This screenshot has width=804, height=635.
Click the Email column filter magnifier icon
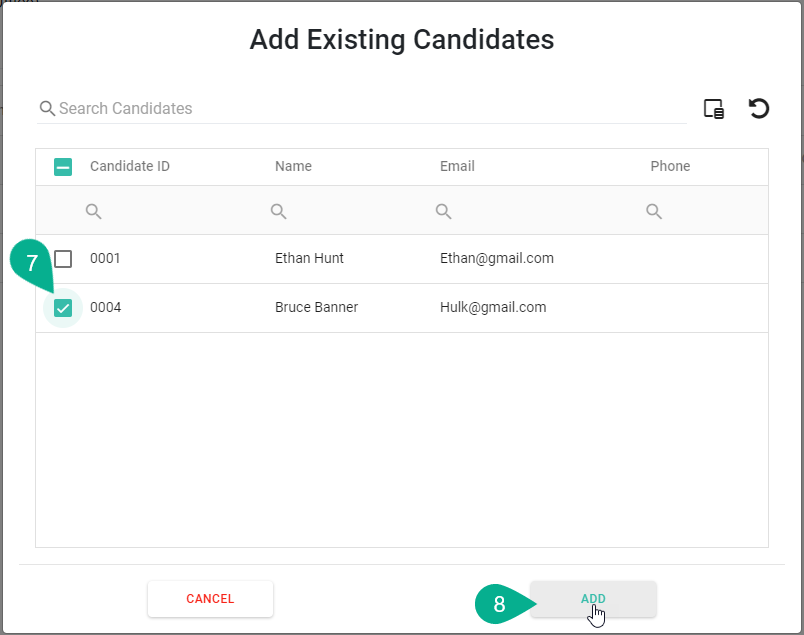[x=444, y=211]
